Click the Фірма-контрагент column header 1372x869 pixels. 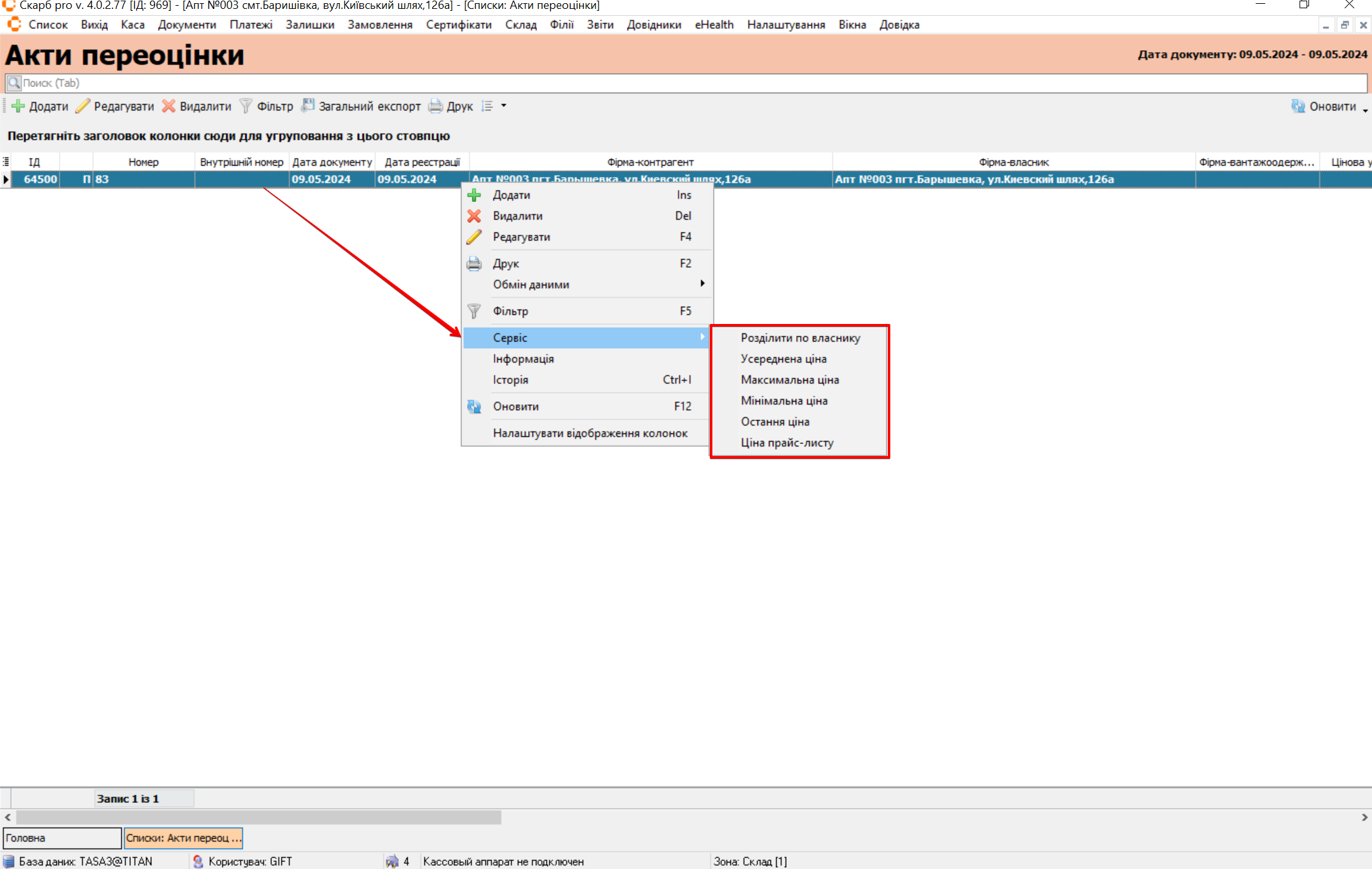pos(649,162)
